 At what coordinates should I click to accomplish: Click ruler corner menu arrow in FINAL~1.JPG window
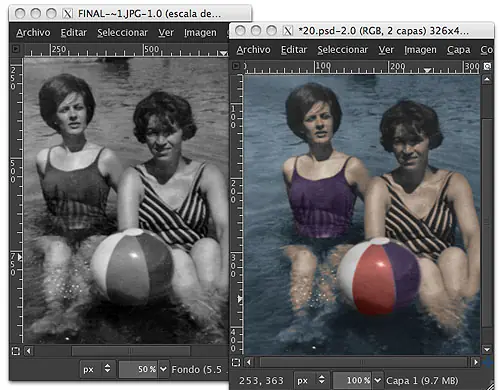tap(16, 49)
